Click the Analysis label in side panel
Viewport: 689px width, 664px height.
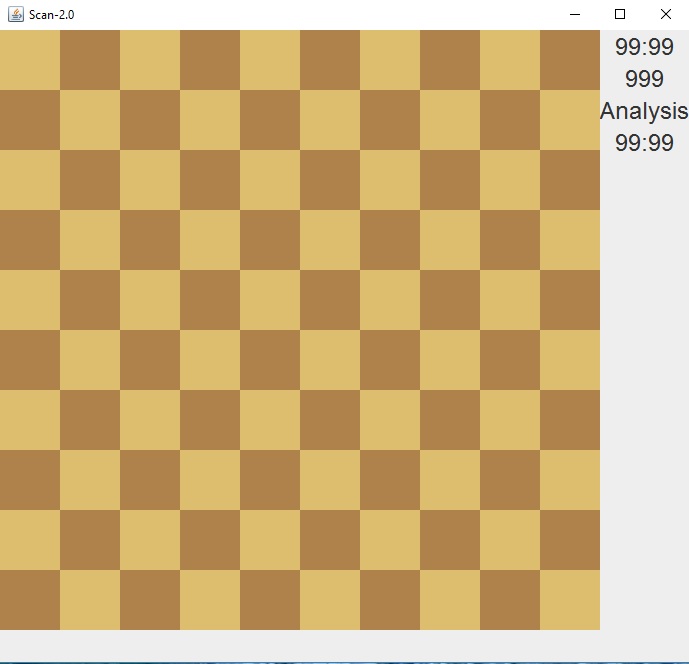pyautogui.click(x=644, y=111)
